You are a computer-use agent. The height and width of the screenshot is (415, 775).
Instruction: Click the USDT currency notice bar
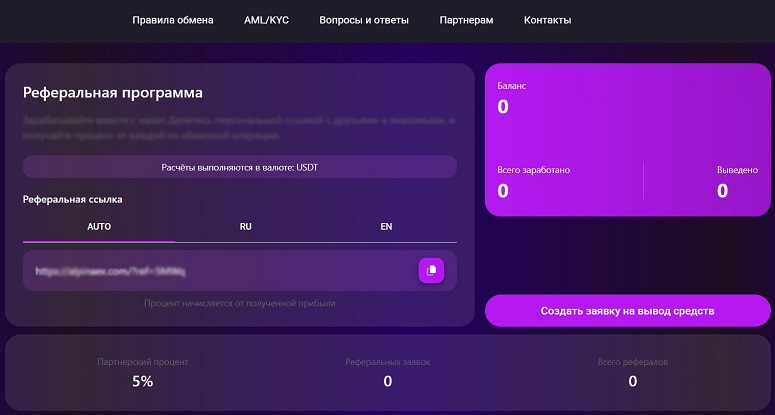coord(240,167)
